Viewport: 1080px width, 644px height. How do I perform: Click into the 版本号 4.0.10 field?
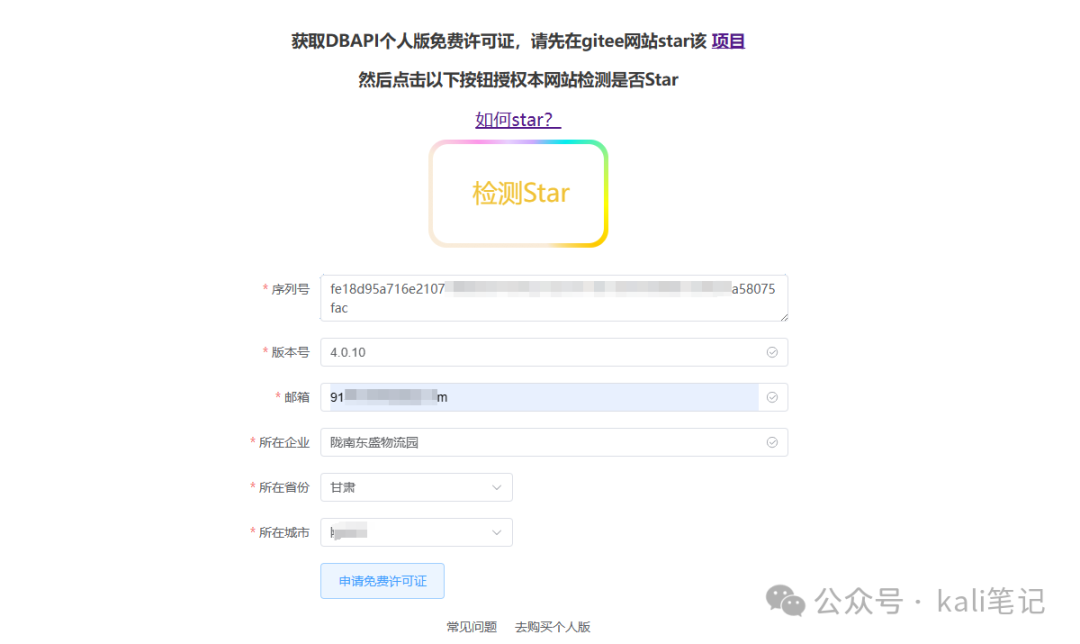tap(554, 353)
